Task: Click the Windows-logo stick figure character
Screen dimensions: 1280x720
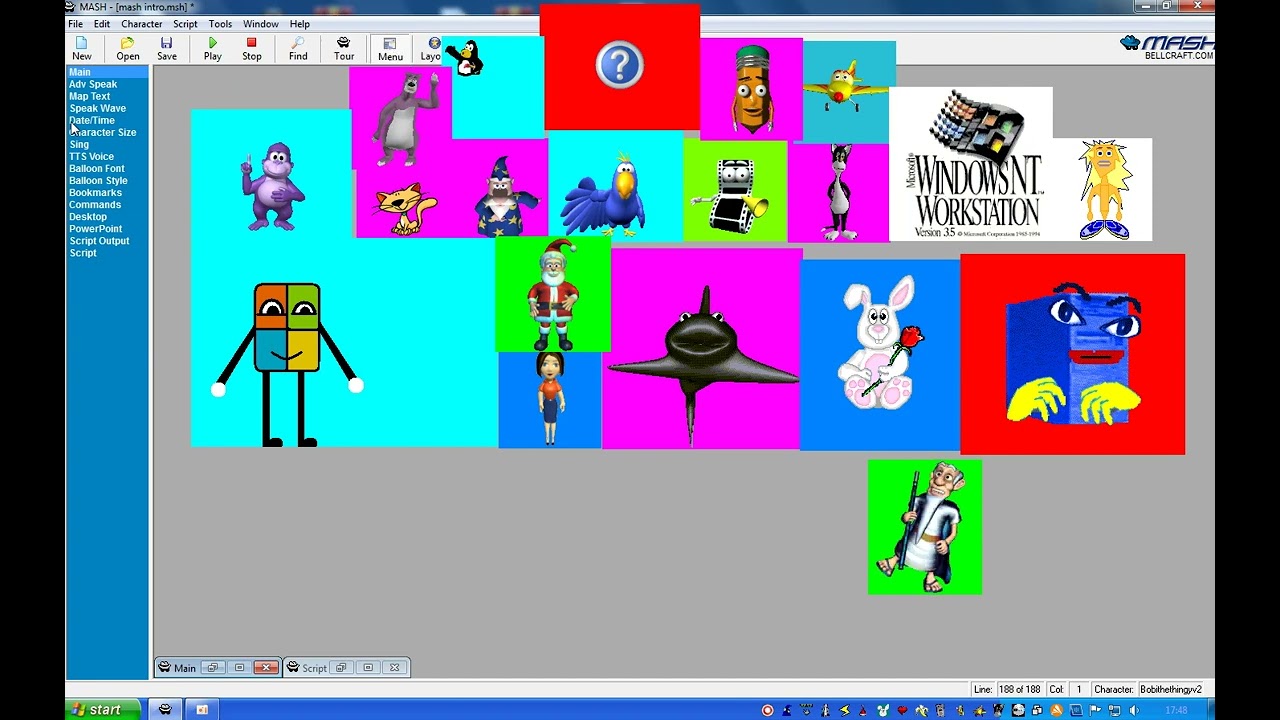Action: [x=287, y=365]
